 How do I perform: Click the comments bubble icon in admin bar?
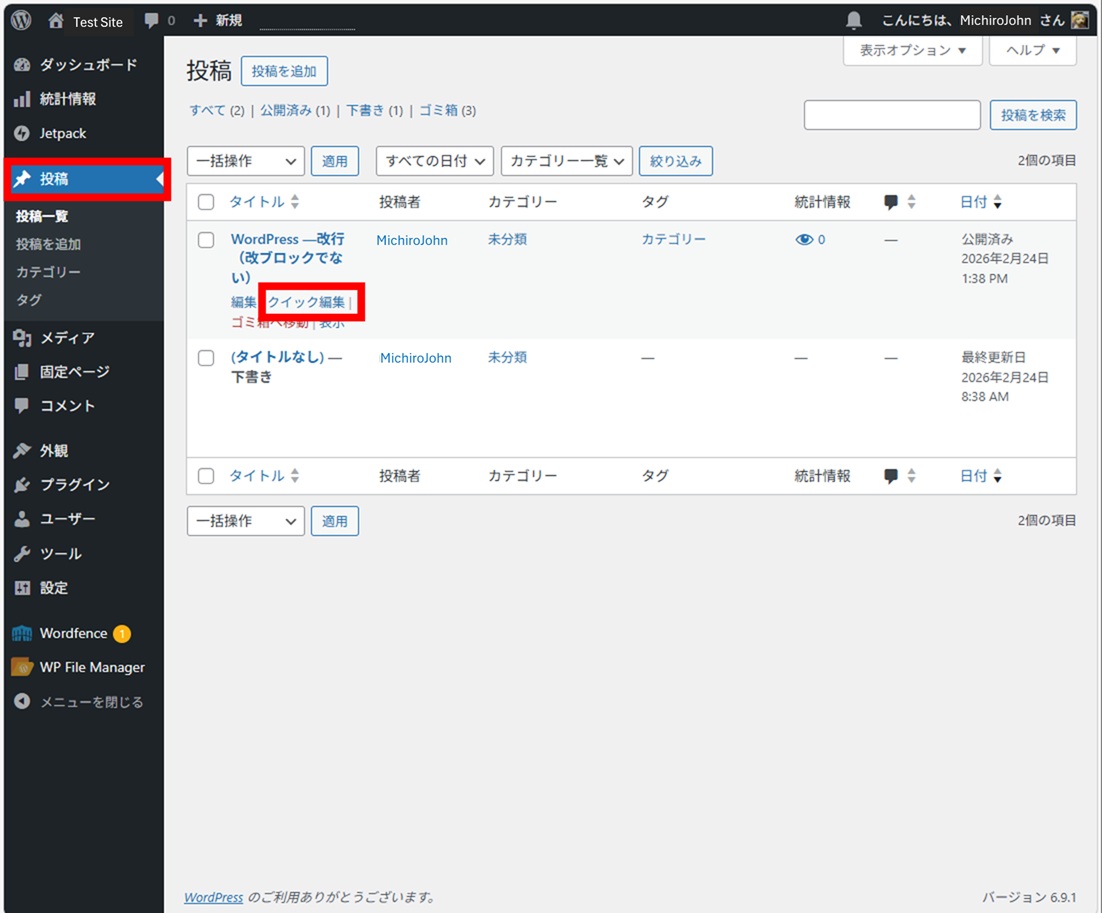151,20
